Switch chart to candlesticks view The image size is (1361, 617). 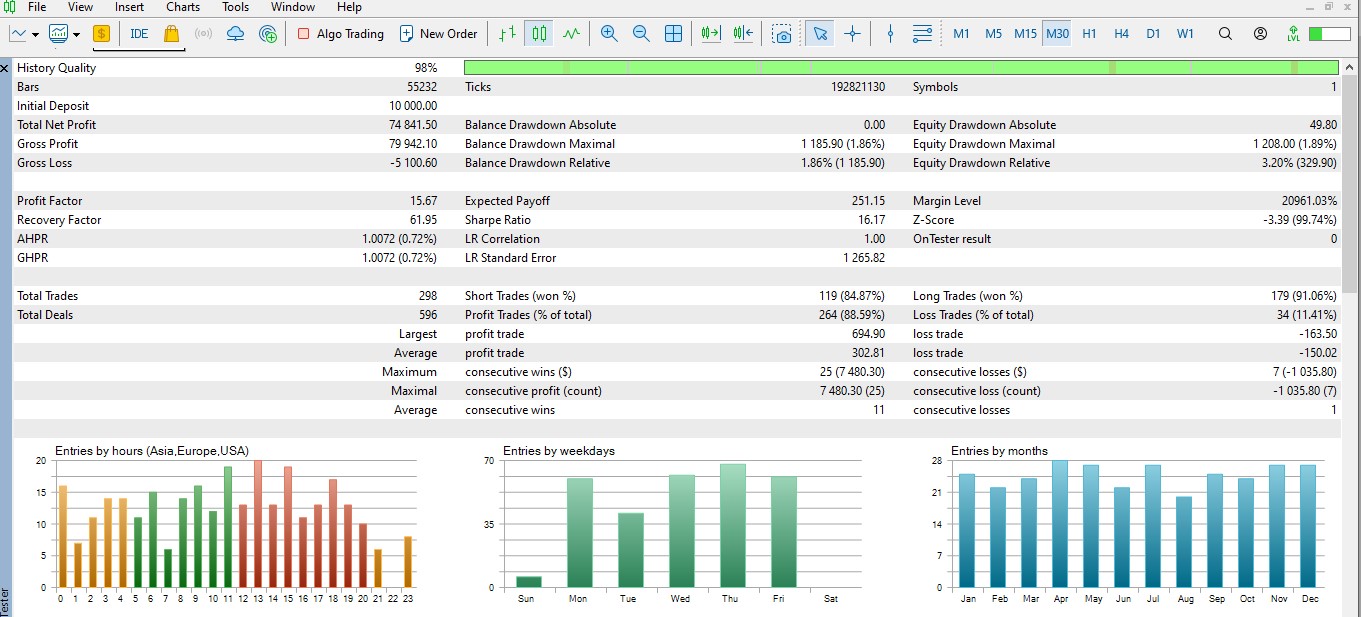click(x=539, y=33)
